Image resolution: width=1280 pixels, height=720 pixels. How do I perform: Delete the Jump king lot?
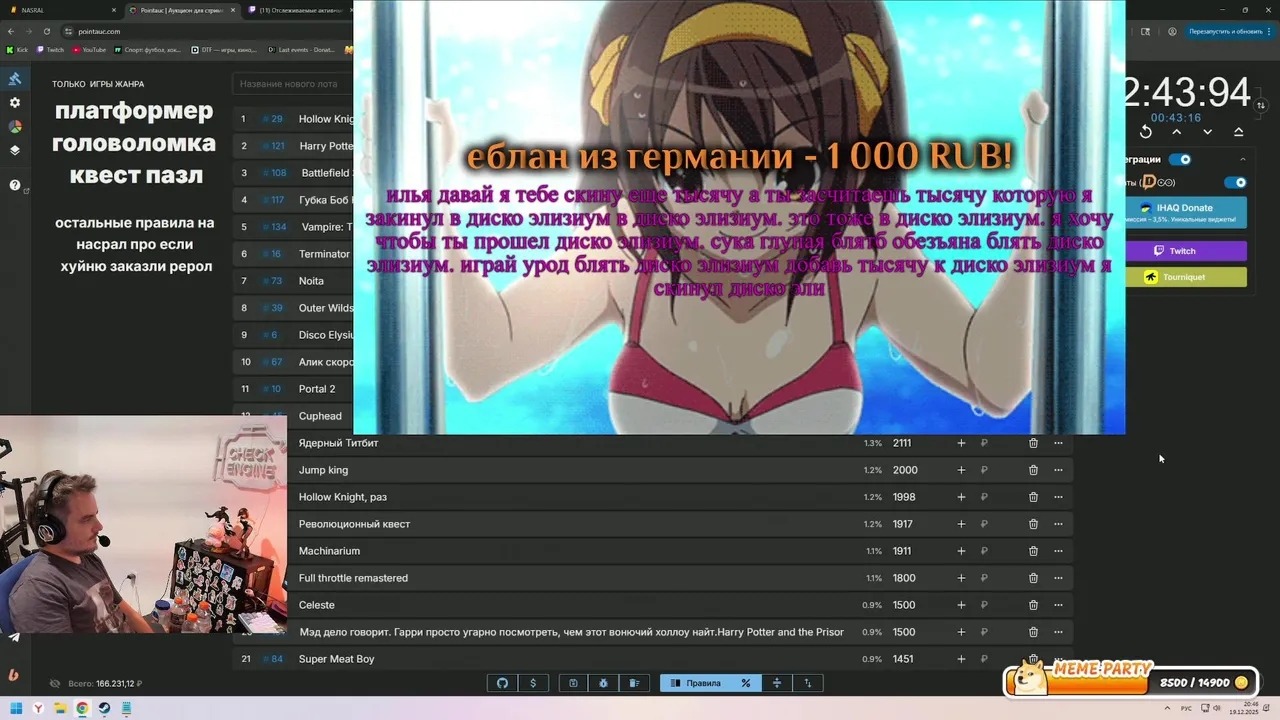(1033, 470)
